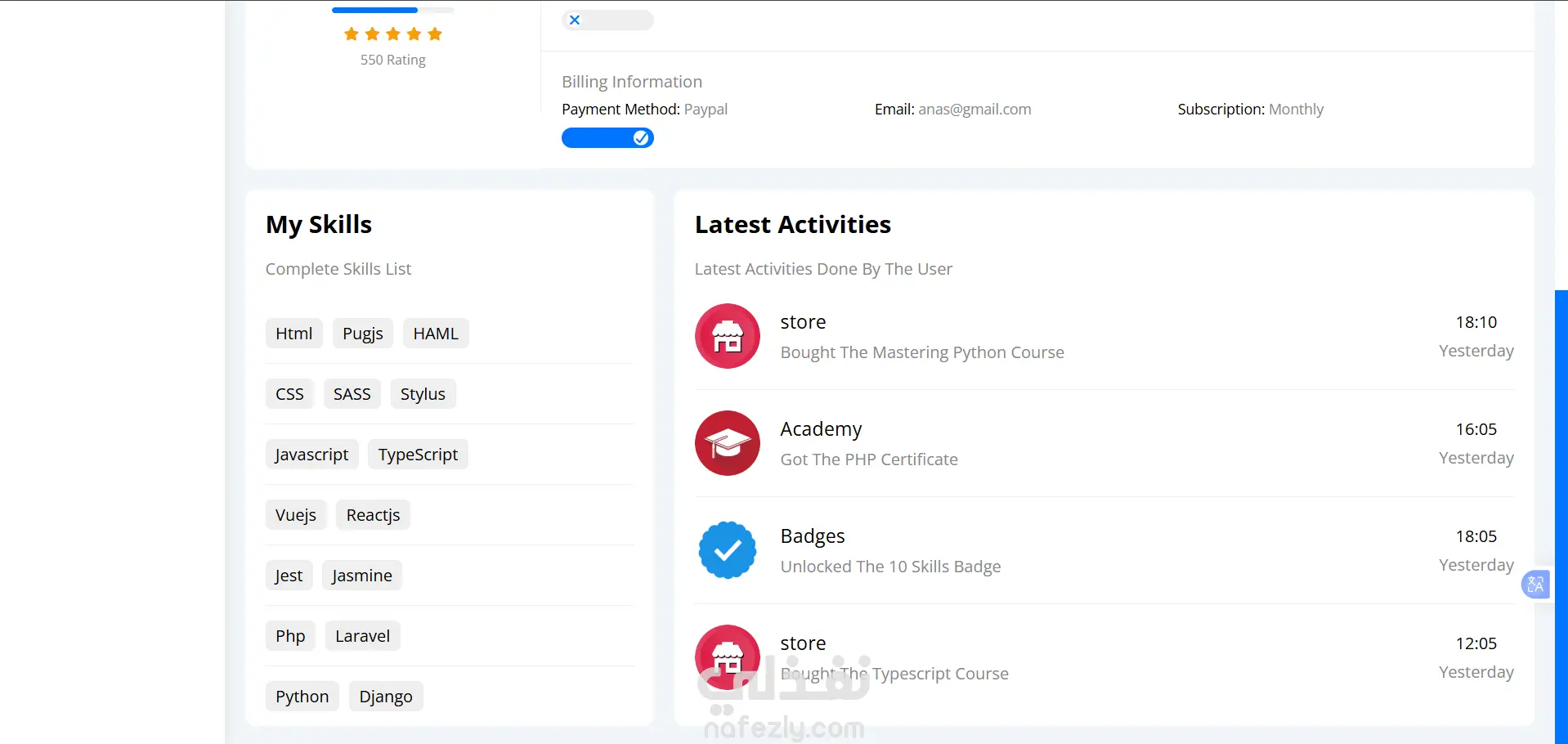Select the Pugjs skill tag

(363, 334)
